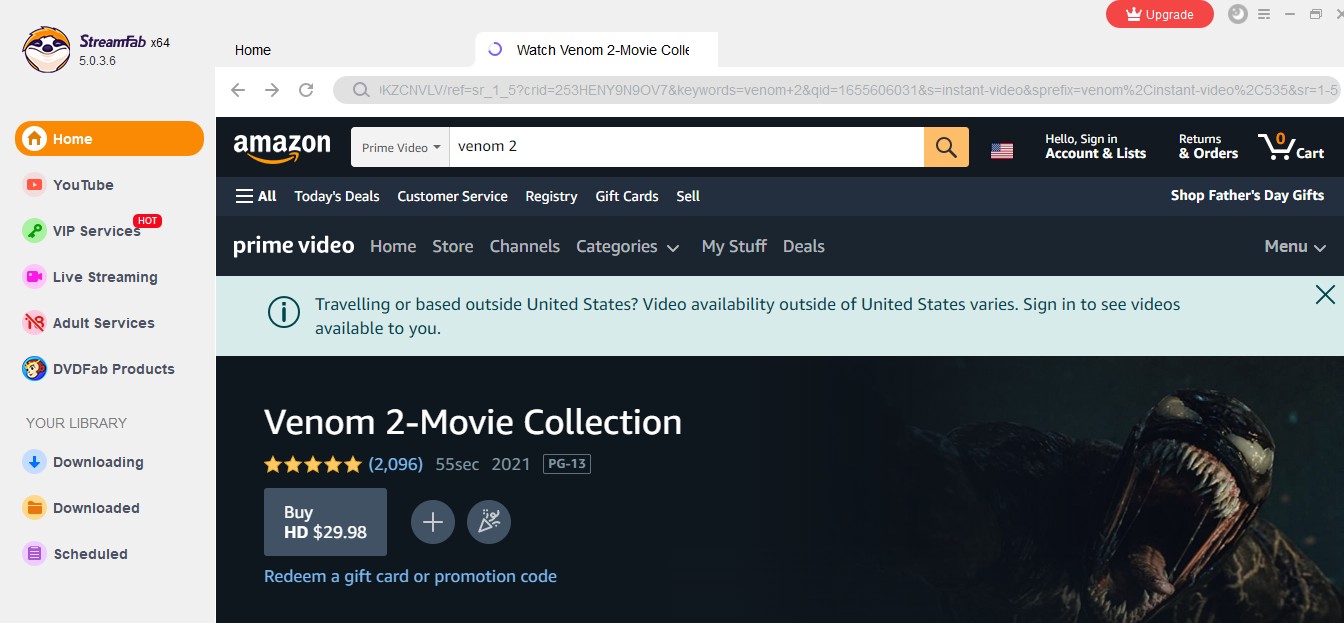Click the PG-13 rating badge
Viewport: 1344px width, 623px height.
[x=567, y=464]
